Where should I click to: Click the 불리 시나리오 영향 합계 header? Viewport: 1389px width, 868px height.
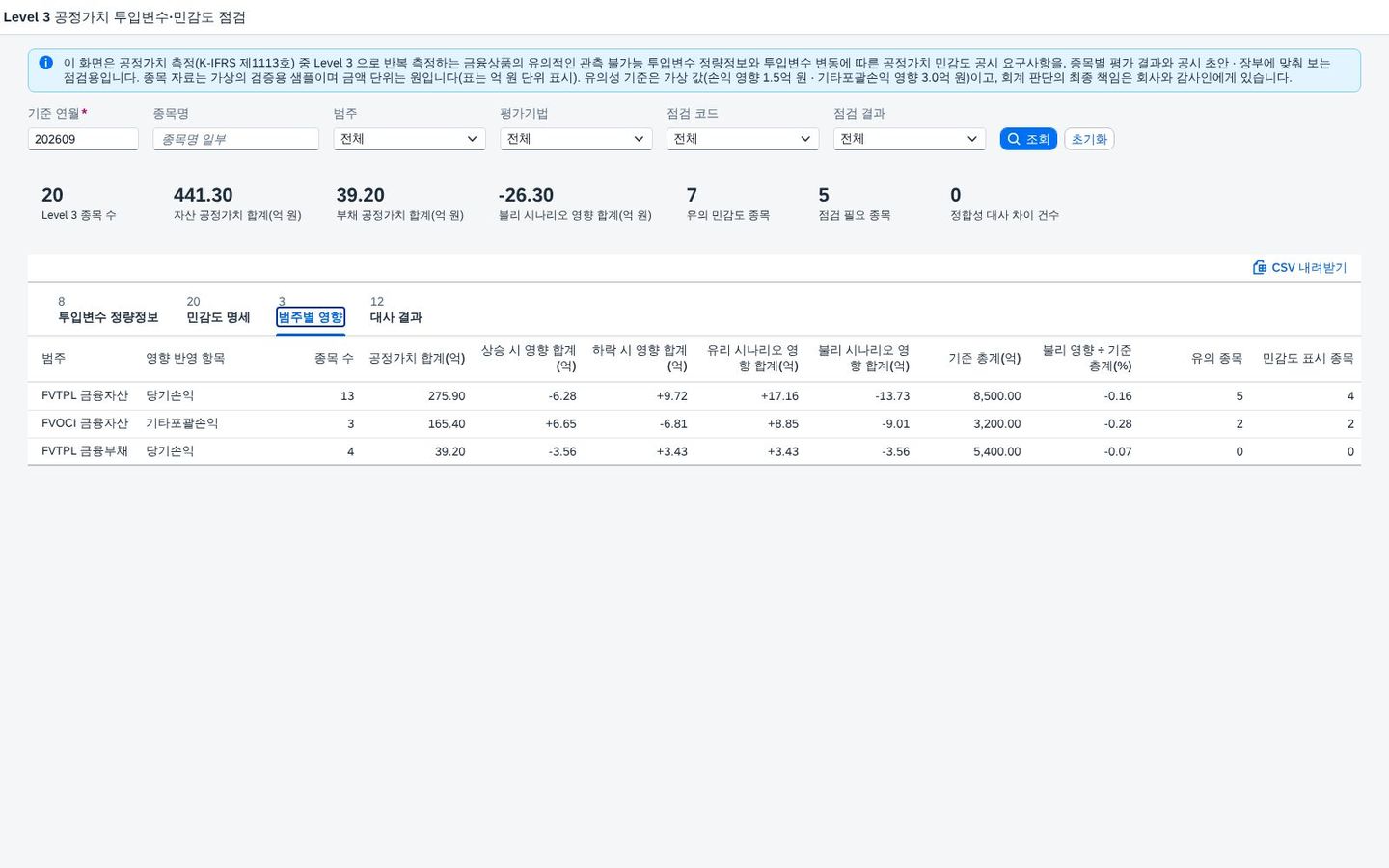tap(863, 358)
